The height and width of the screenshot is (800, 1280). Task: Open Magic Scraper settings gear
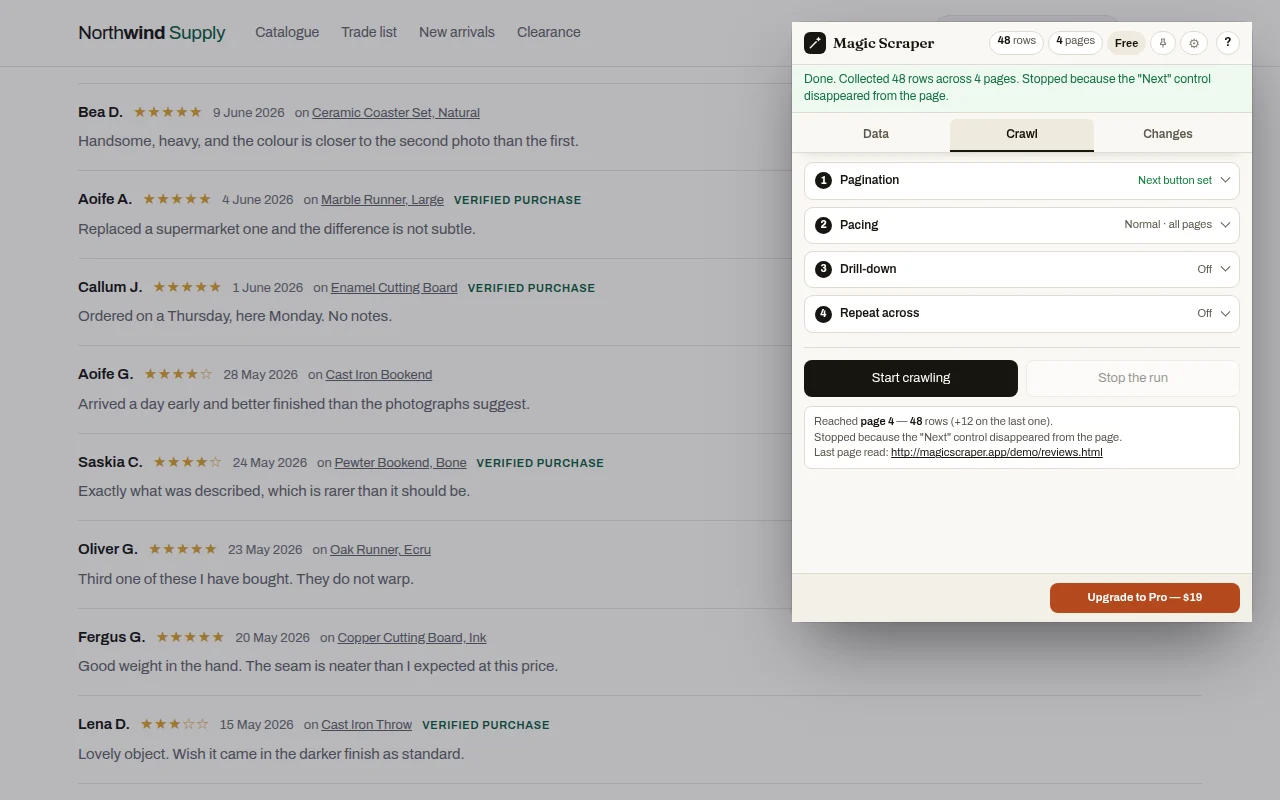click(x=1194, y=43)
